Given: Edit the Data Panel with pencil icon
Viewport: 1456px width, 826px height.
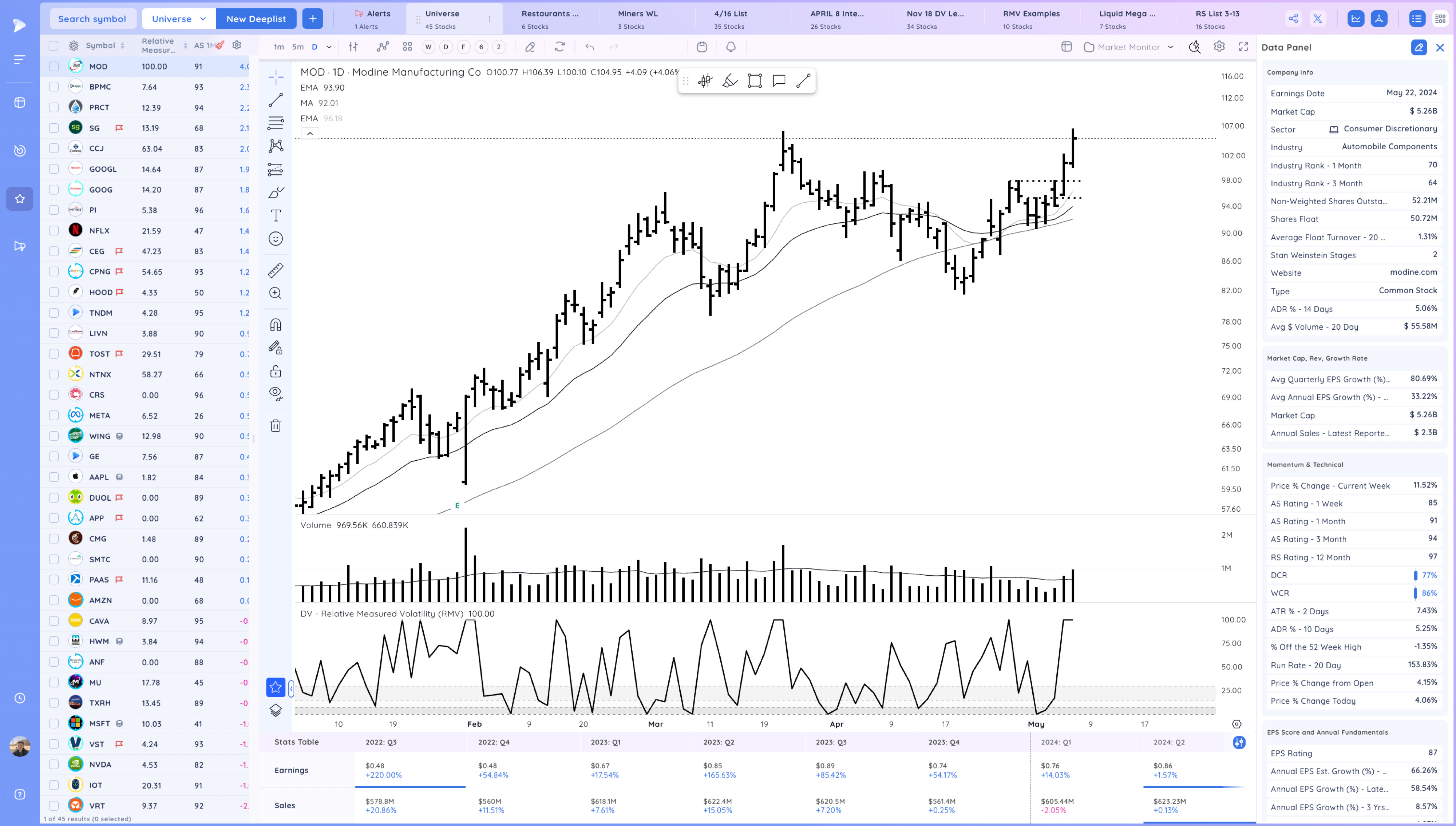Looking at the screenshot, I should click(1419, 48).
